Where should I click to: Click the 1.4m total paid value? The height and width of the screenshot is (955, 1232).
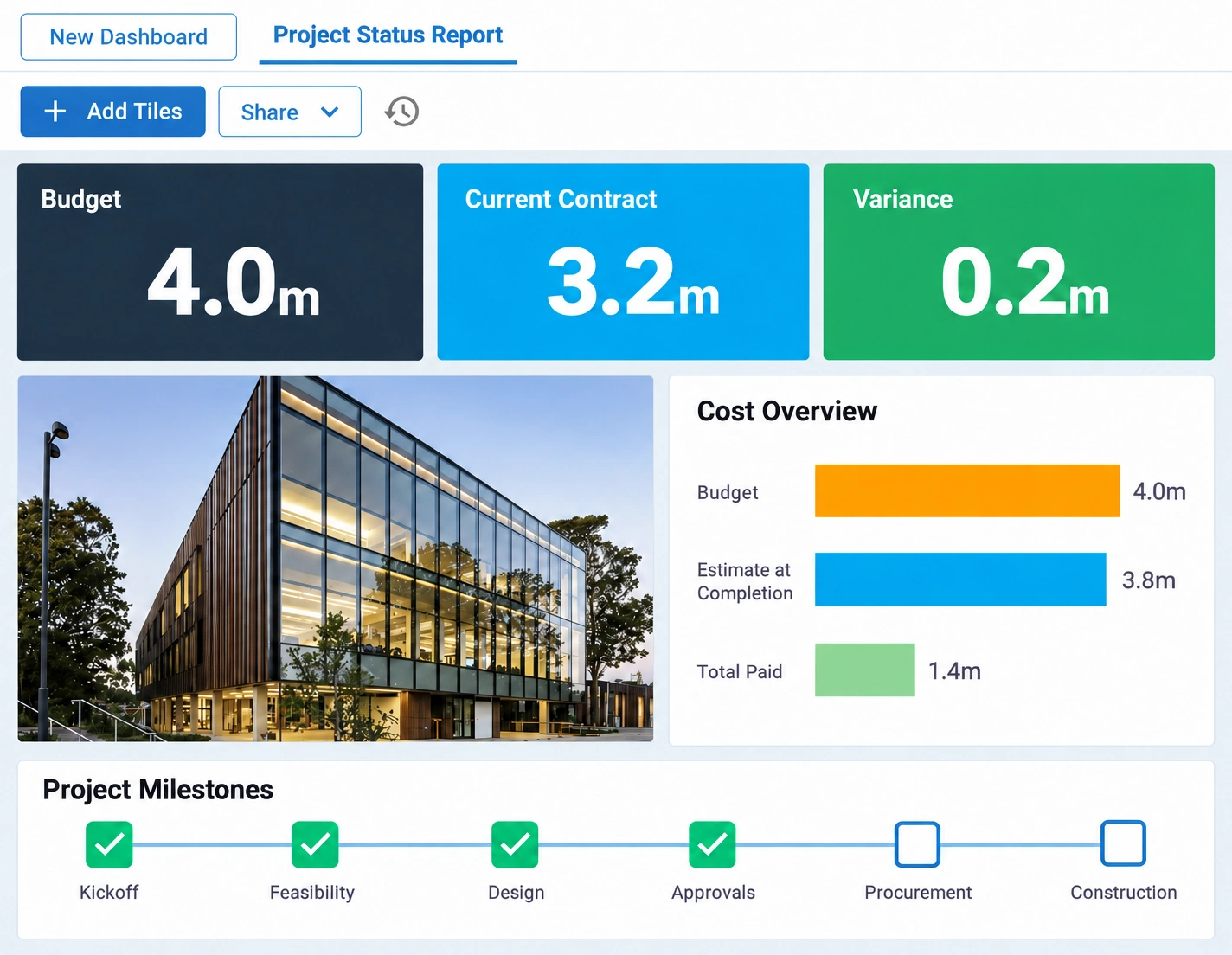(954, 670)
